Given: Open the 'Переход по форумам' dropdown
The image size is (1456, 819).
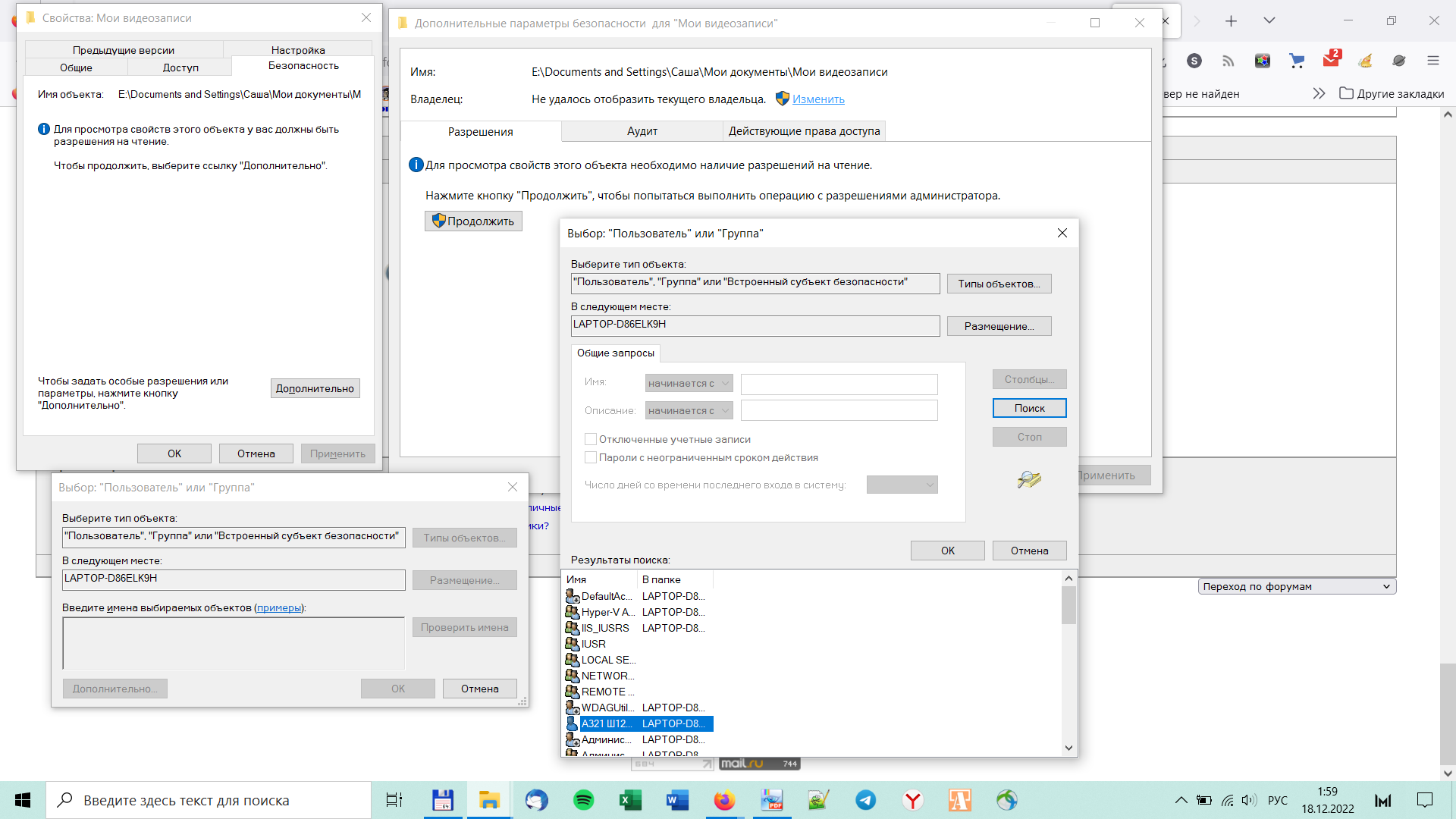Looking at the screenshot, I should pos(1297,586).
